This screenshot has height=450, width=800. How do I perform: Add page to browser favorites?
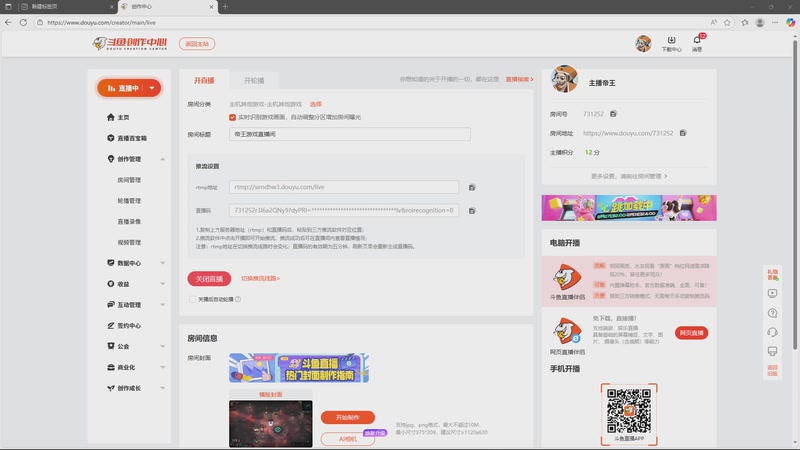[x=727, y=22]
